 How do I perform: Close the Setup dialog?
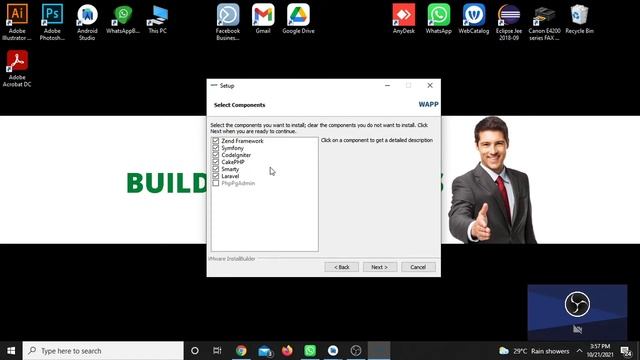430,85
